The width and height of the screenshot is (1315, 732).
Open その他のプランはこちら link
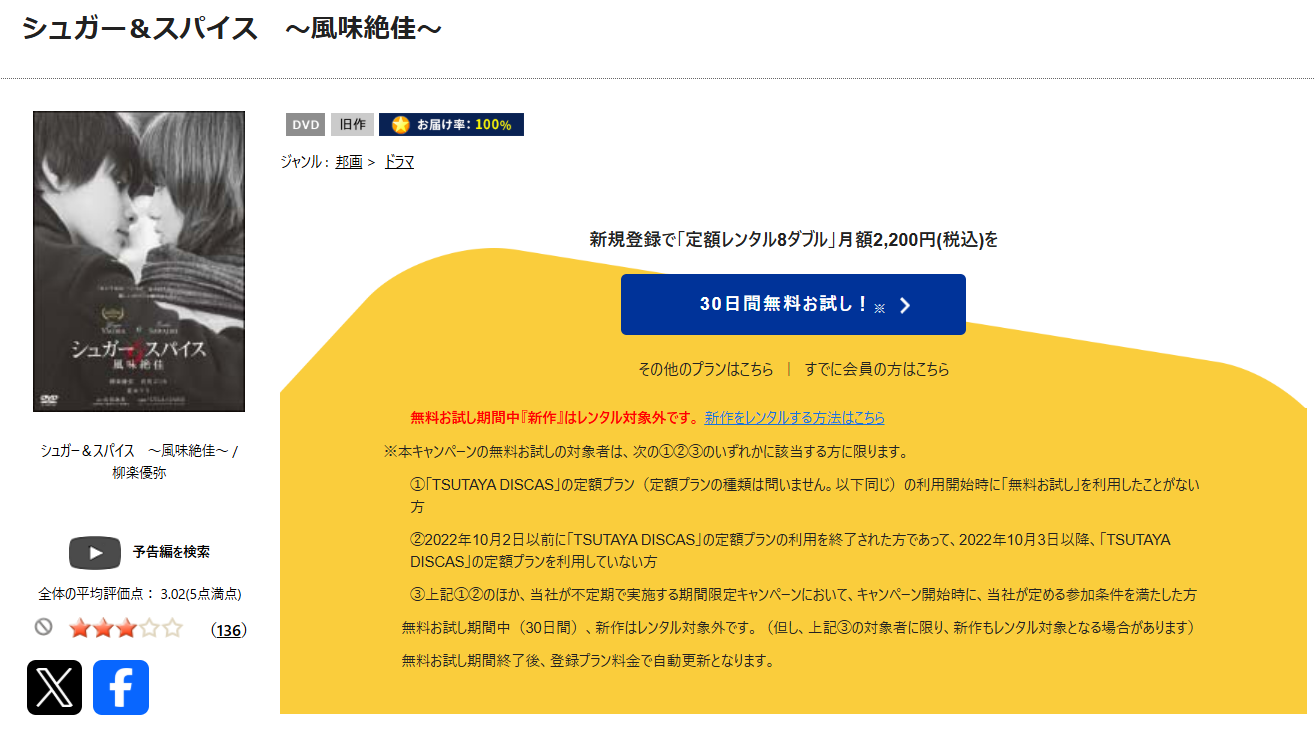pyautogui.click(x=706, y=369)
